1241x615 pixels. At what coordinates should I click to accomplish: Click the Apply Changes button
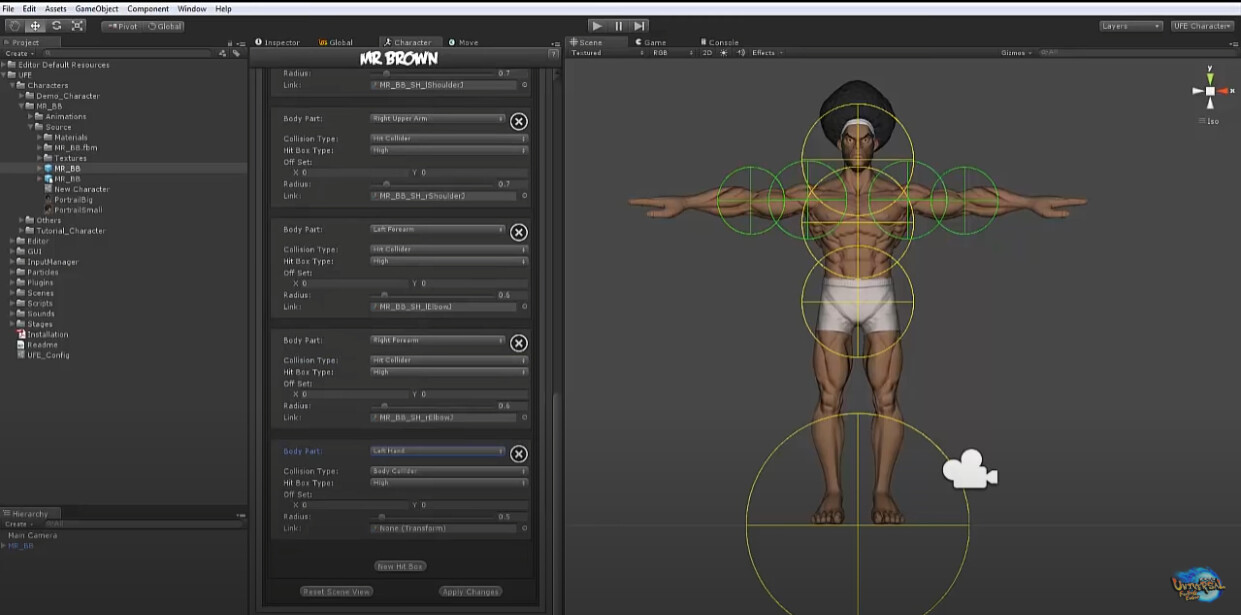pyautogui.click(x=469, y=592)
